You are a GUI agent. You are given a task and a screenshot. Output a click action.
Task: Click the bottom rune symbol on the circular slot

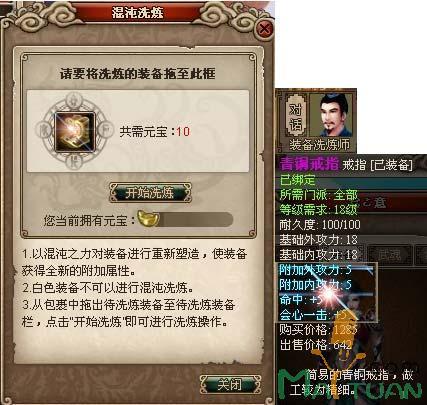(x=73, y=162)
